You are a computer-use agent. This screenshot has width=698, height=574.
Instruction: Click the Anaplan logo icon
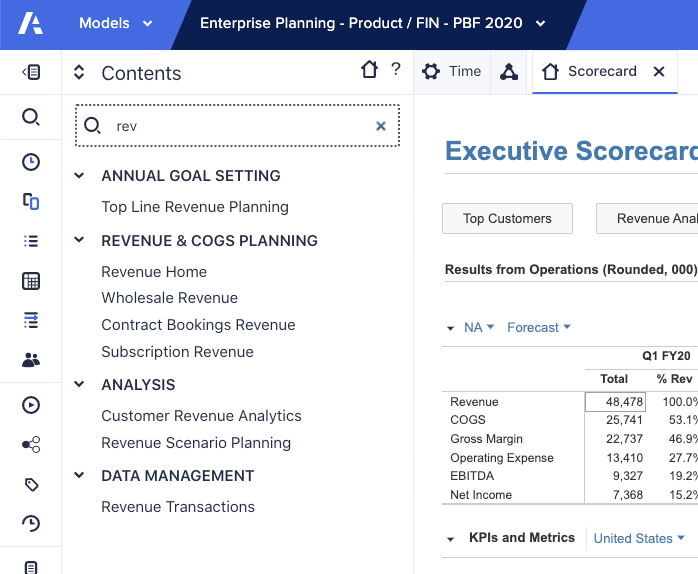[x=31, y=24]
